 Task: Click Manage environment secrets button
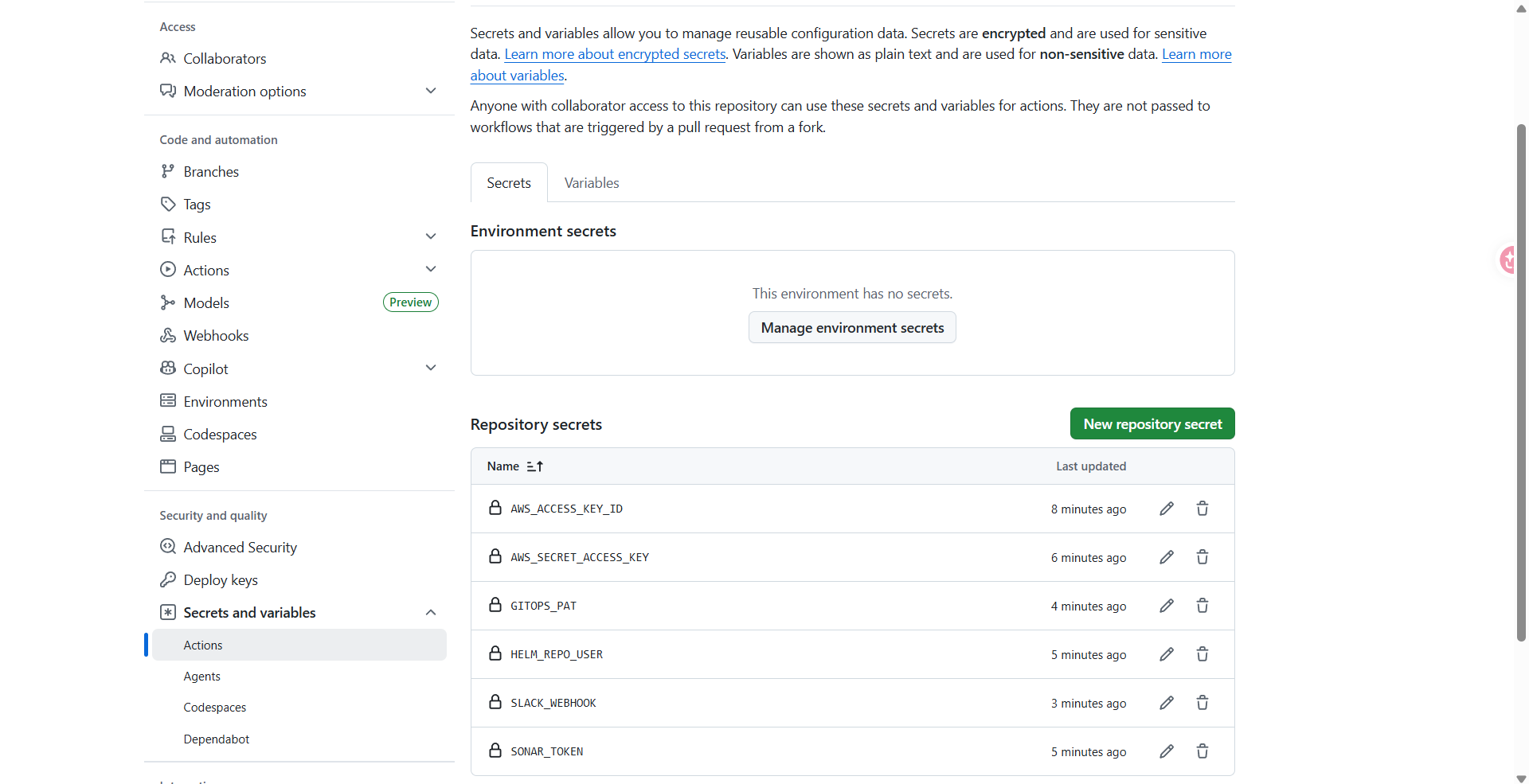(x=852, y=328)
